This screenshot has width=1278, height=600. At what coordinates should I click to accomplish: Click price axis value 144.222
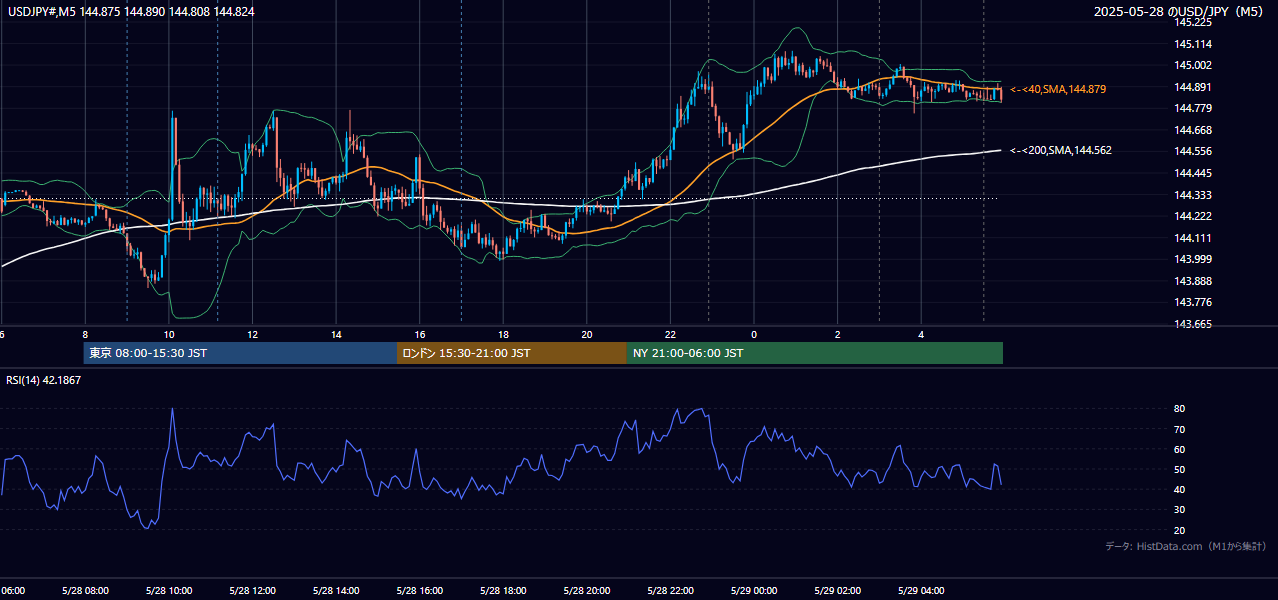[1193, 216]
